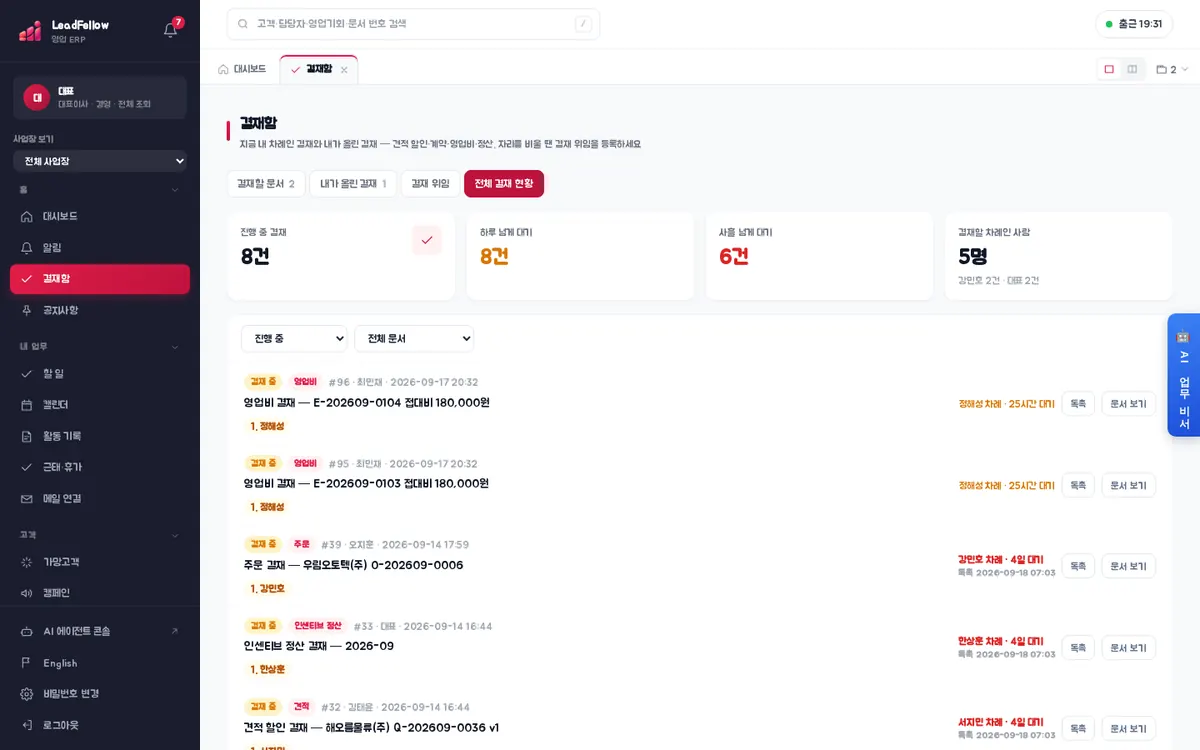Click 독촉 for 인센티브 정산 결재 2026-09
The width and height of the screenshot is (1200, 750).
point(1078,648)
